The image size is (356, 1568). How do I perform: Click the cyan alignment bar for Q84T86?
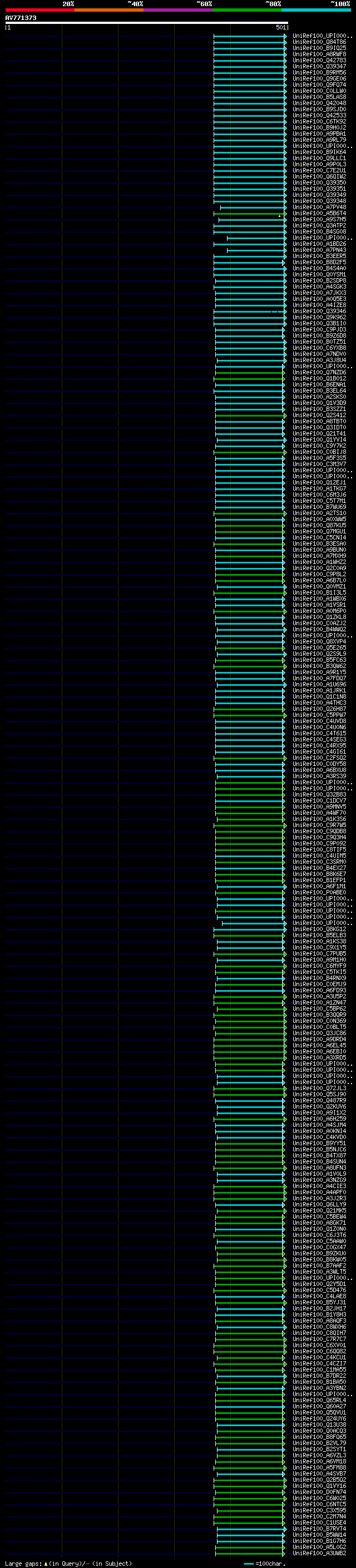tap(250, 42)
